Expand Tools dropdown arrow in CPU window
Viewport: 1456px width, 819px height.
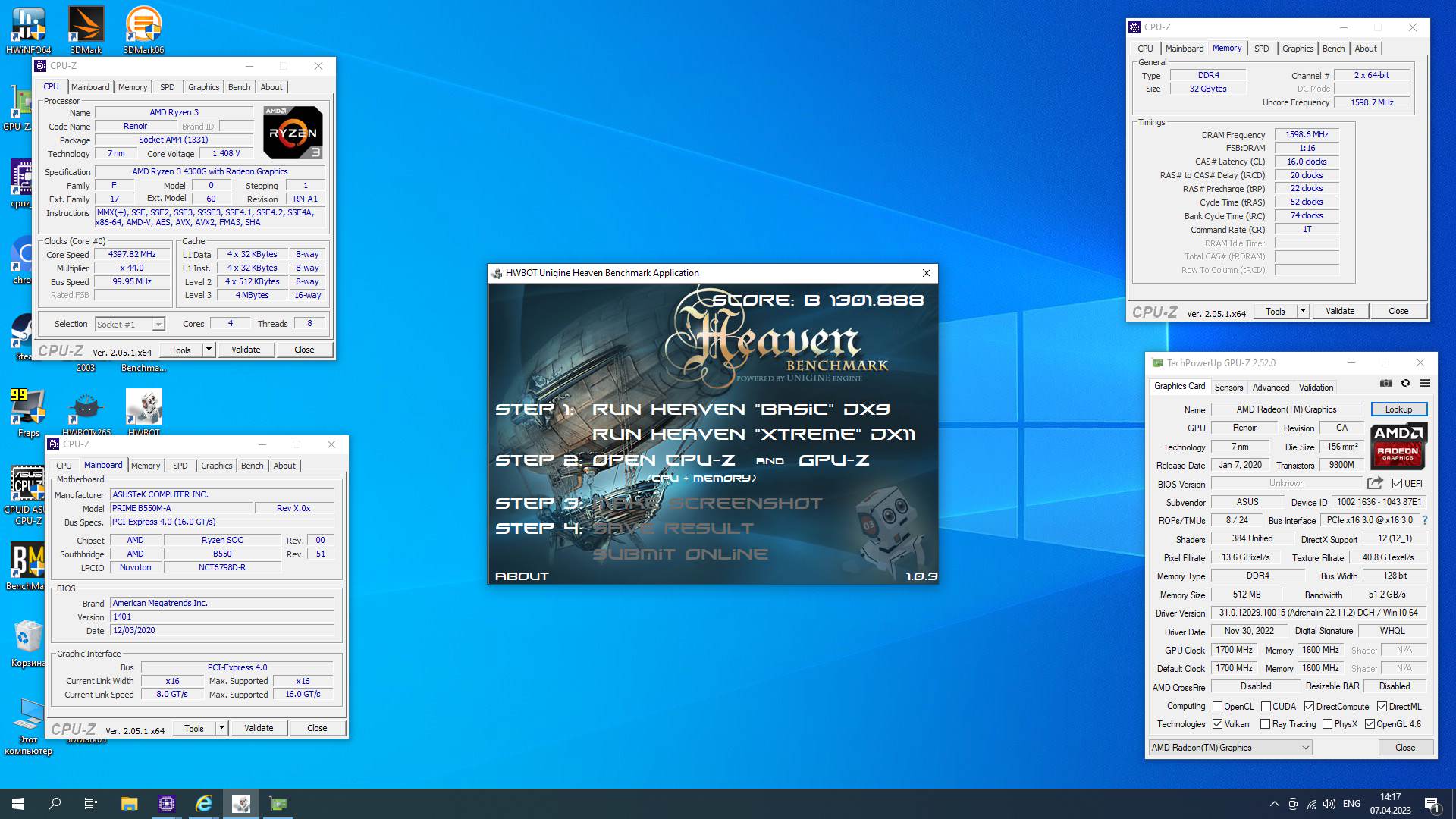tap(209, 350)
